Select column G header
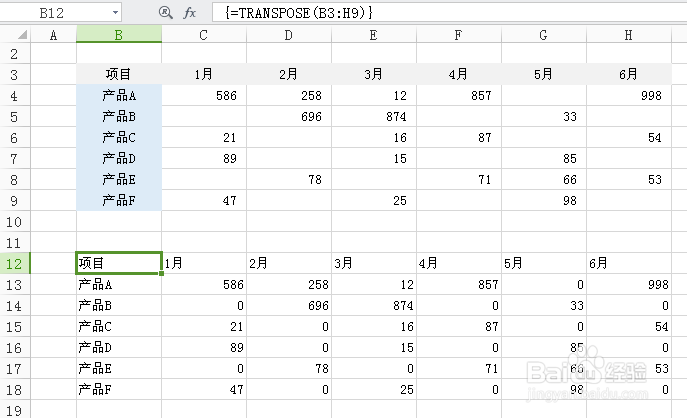The image size is (687, 418). click(x=544, y=35)
